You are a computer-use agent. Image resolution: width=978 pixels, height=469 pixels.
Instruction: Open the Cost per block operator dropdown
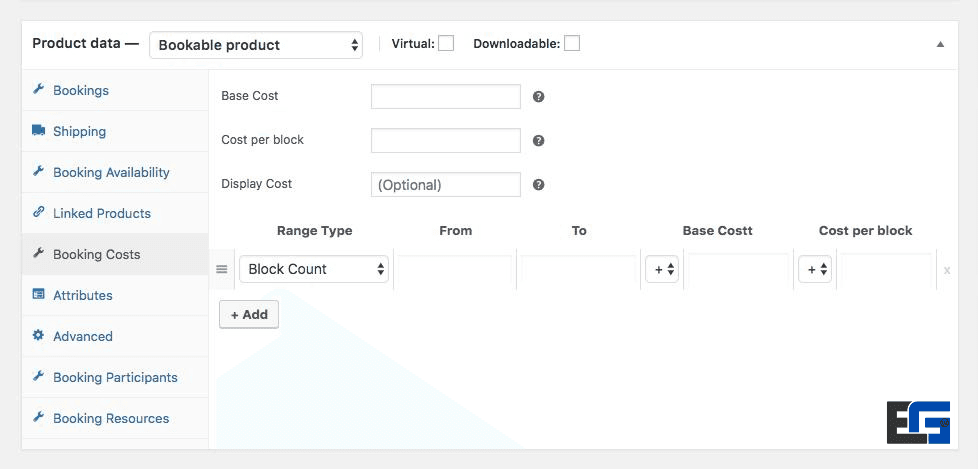pos(814,270)
